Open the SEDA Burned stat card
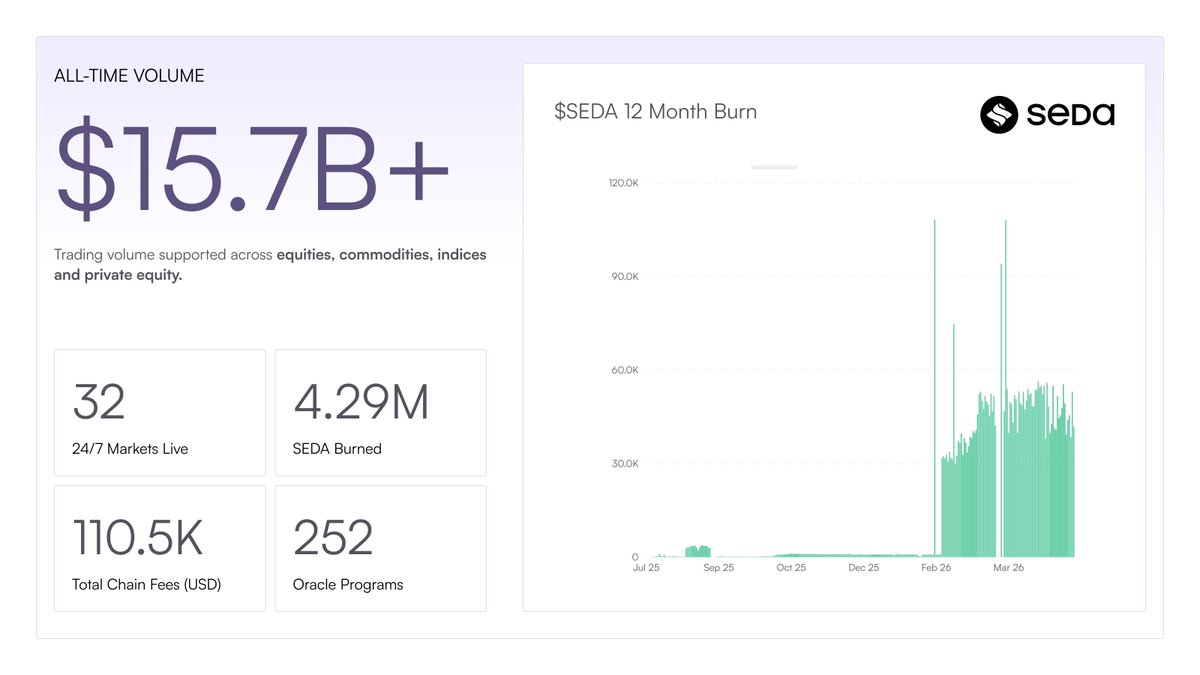Screen dimensions: 1200x675 (x=381, y=412)
